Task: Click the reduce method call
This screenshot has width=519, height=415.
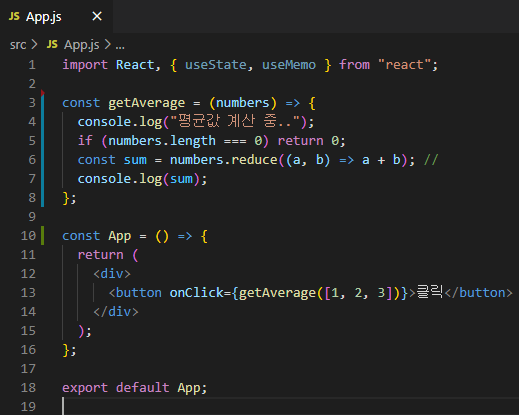Action: tap(254, 160)
